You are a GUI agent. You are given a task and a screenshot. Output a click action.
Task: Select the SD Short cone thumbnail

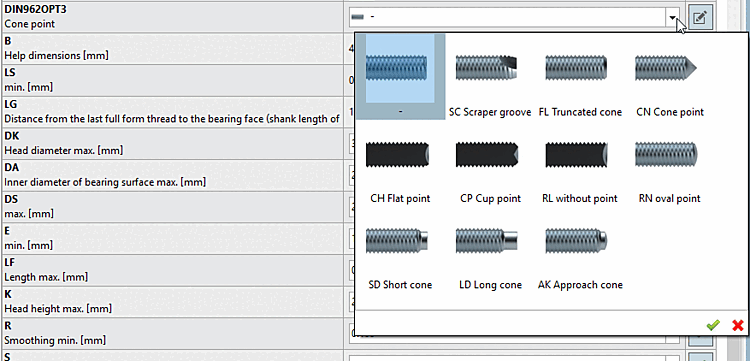coord(397,241)
